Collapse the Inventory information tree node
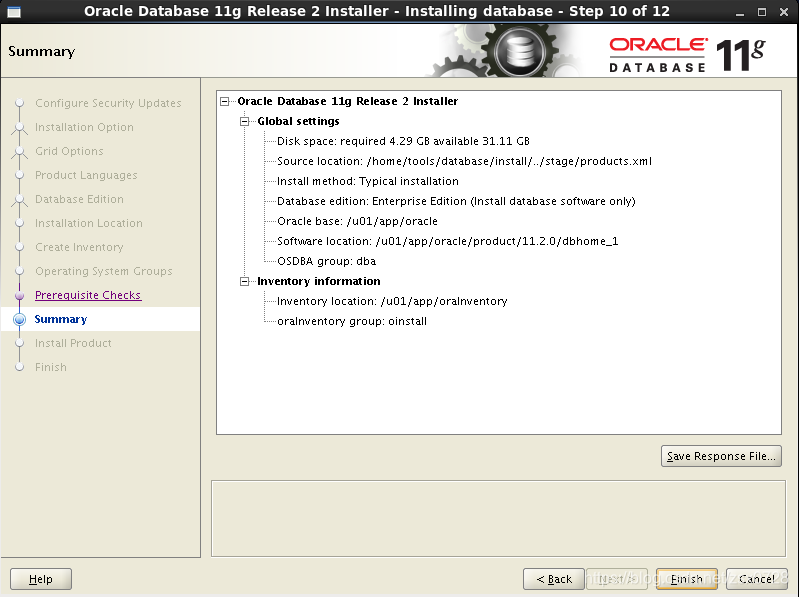Screen dimensions: 799x597 [x=245, y=281]
